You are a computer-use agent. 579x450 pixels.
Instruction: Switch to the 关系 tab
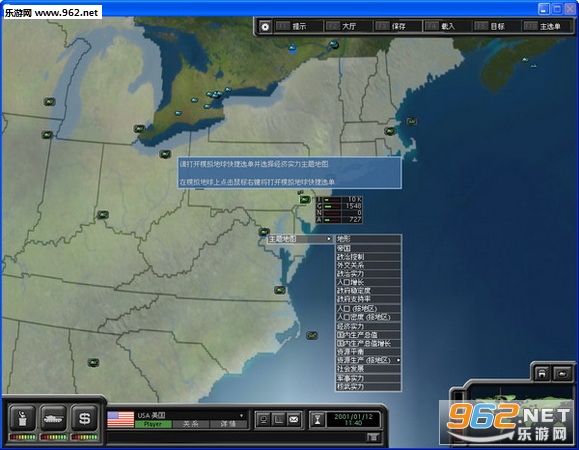pyautogui.click(x=191, y=425)
